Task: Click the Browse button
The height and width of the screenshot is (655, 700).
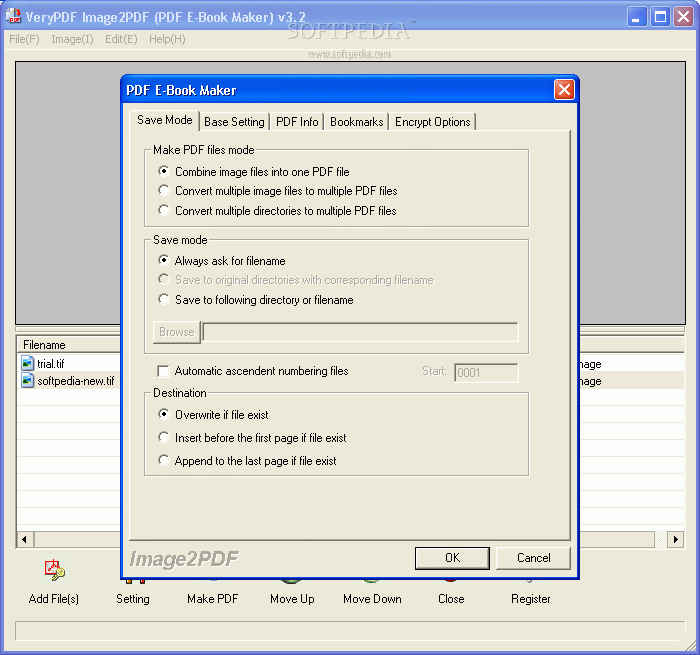Action: coord(177,332)
